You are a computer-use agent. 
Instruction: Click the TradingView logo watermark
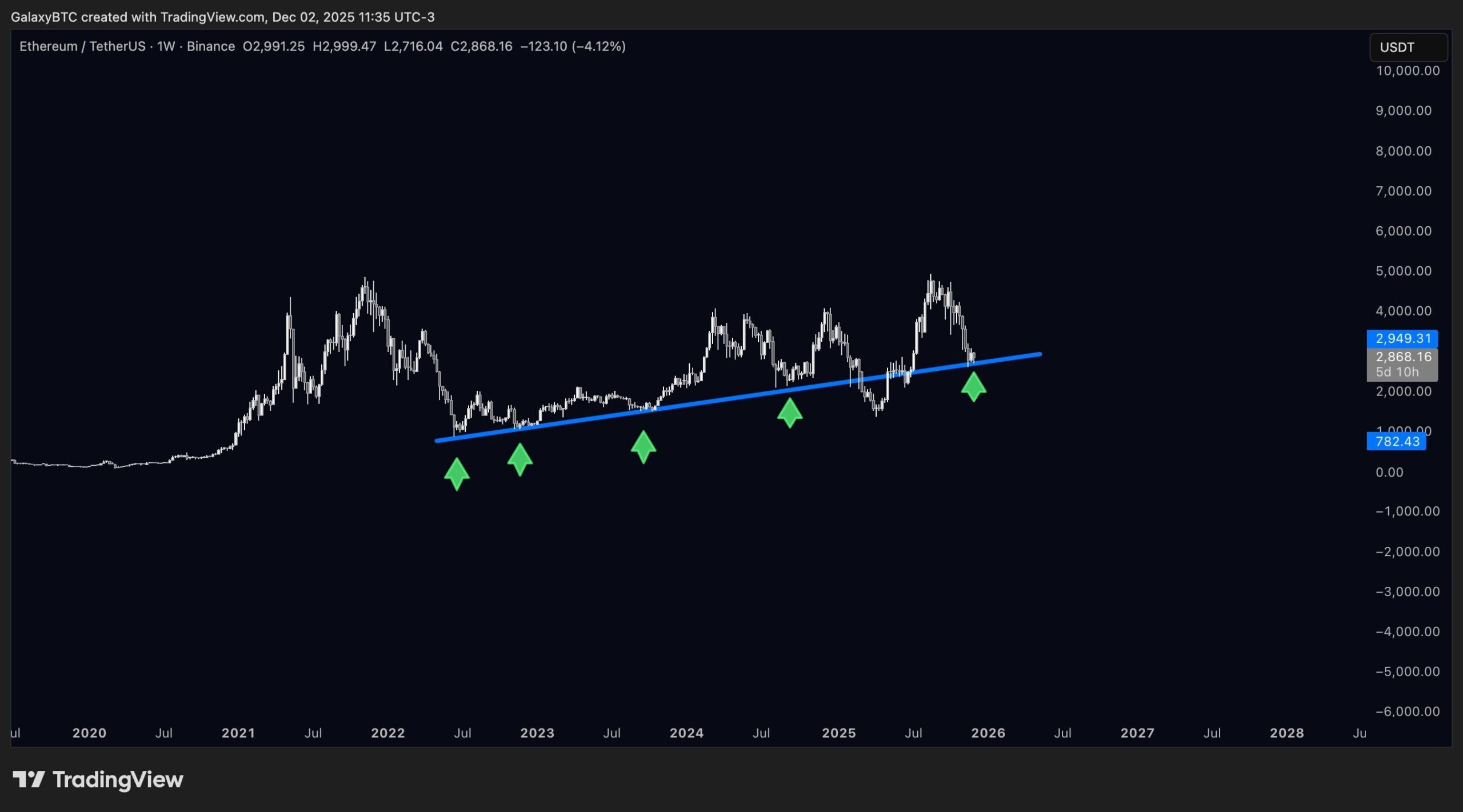(97, 779)
